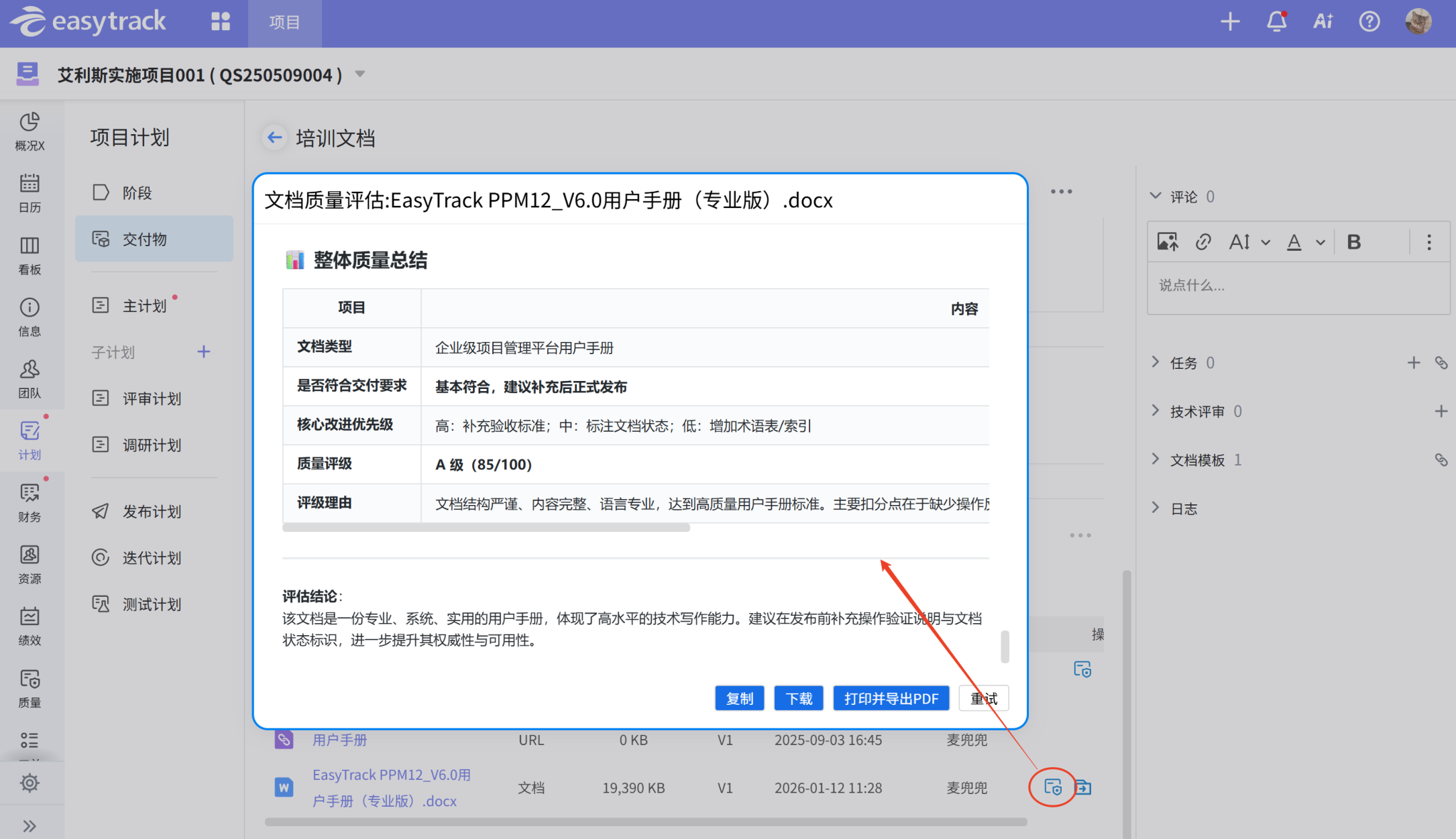Expand the project name dropdown arrow
The width and height of the screenshot is (1456, 839).
point(360,74)
